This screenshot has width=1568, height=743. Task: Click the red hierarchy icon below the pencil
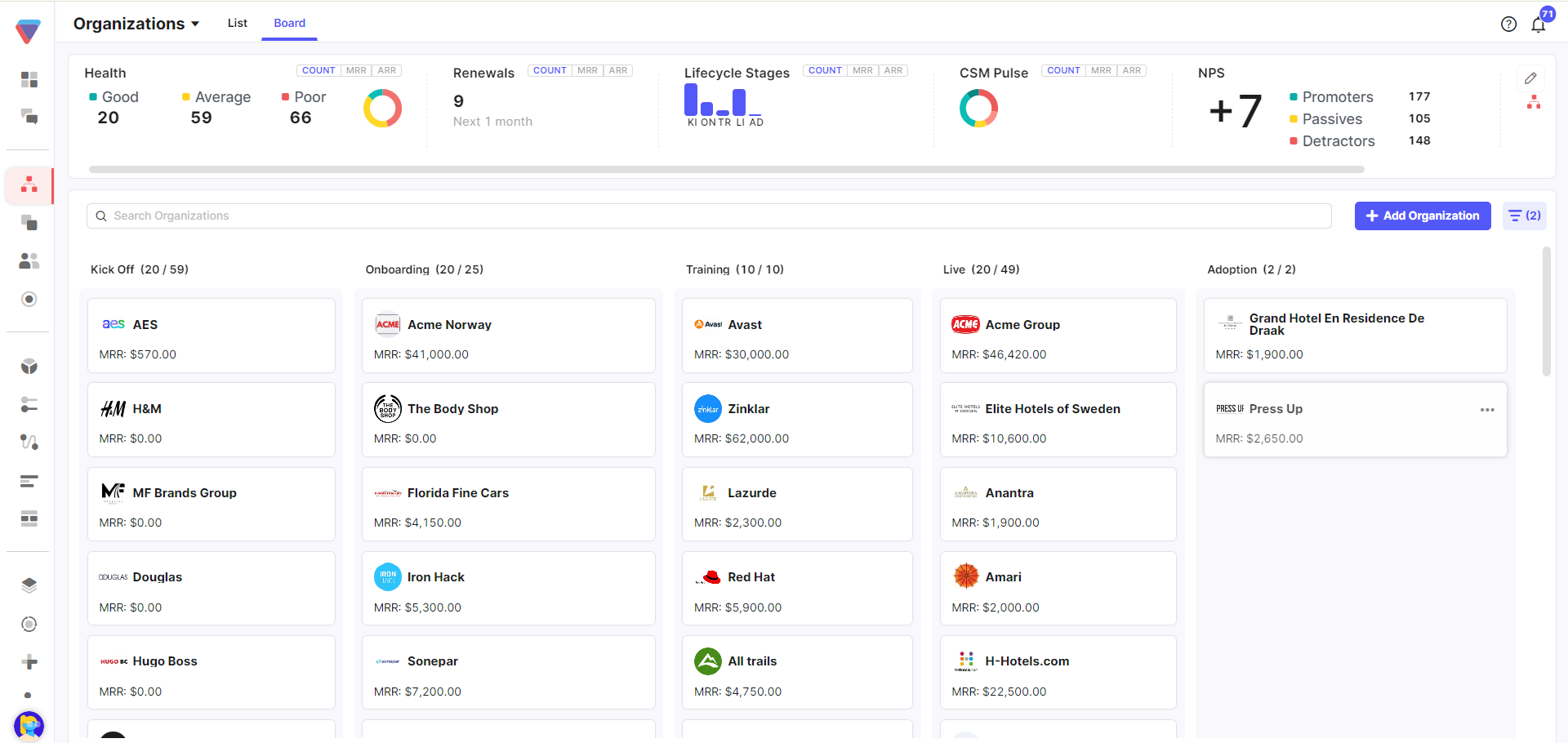coord(1534,103)
